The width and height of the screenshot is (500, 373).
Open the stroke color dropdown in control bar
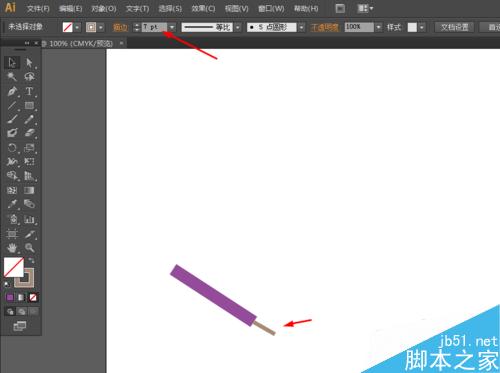point(101,27)
